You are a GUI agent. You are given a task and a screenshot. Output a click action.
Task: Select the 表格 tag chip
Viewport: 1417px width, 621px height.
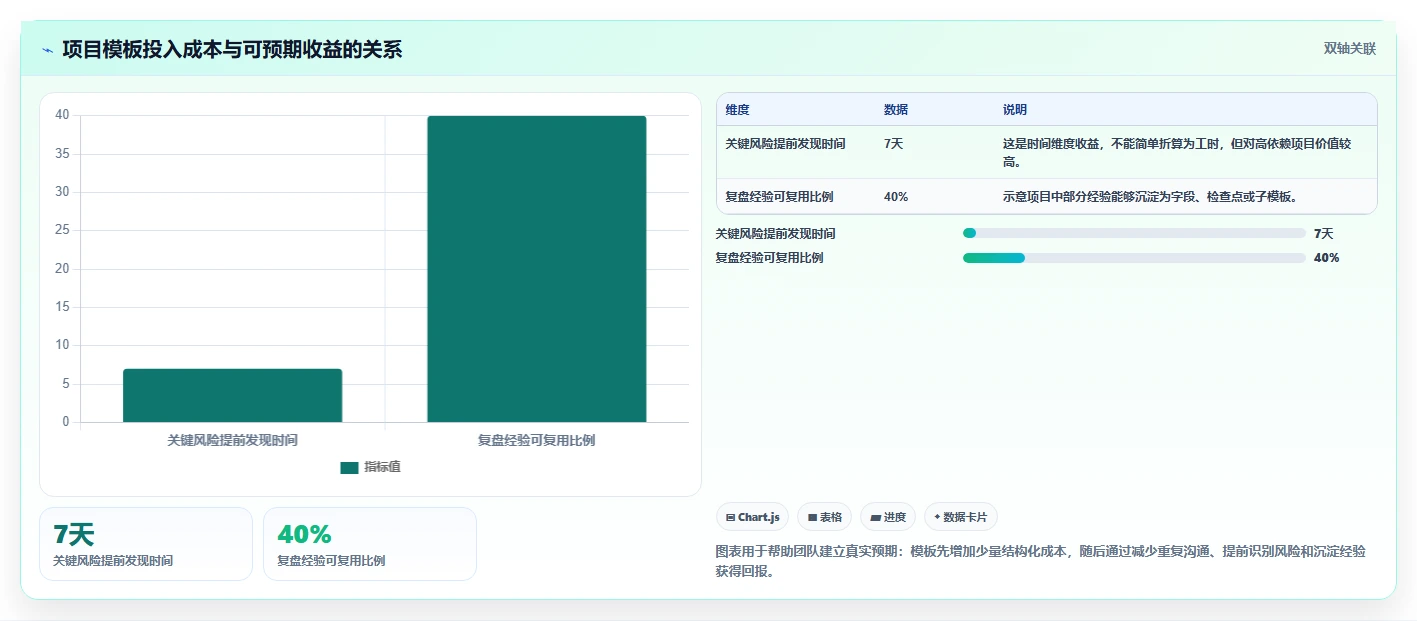coord(824,517)
